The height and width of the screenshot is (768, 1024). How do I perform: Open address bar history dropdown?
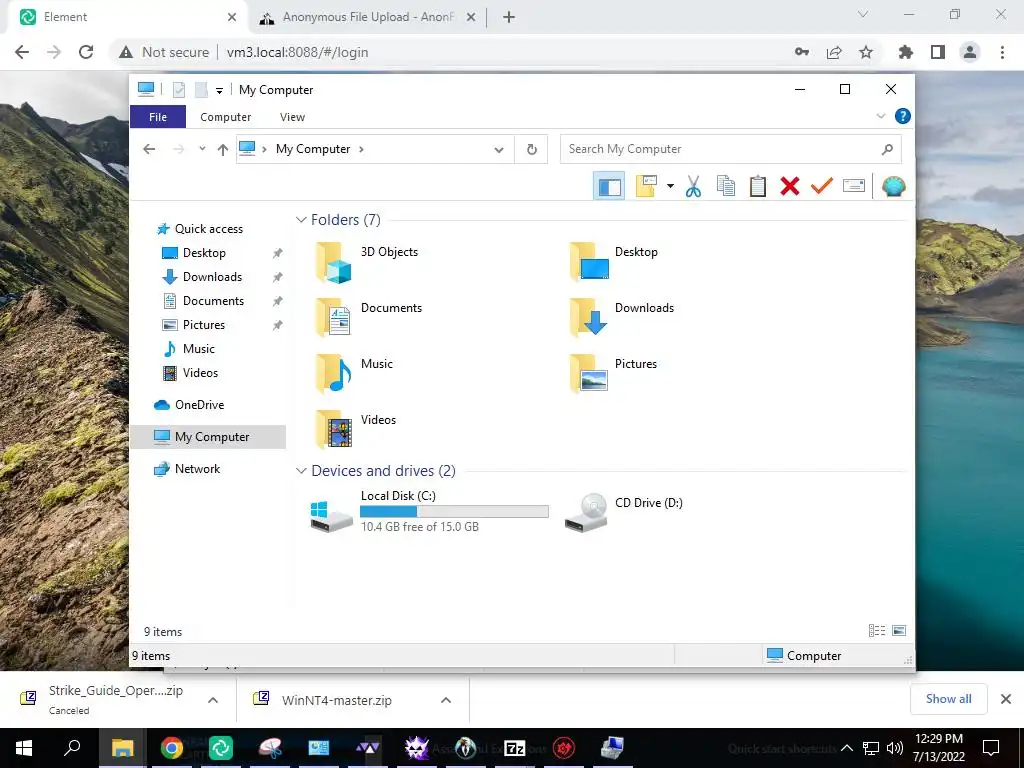[499, 150]
